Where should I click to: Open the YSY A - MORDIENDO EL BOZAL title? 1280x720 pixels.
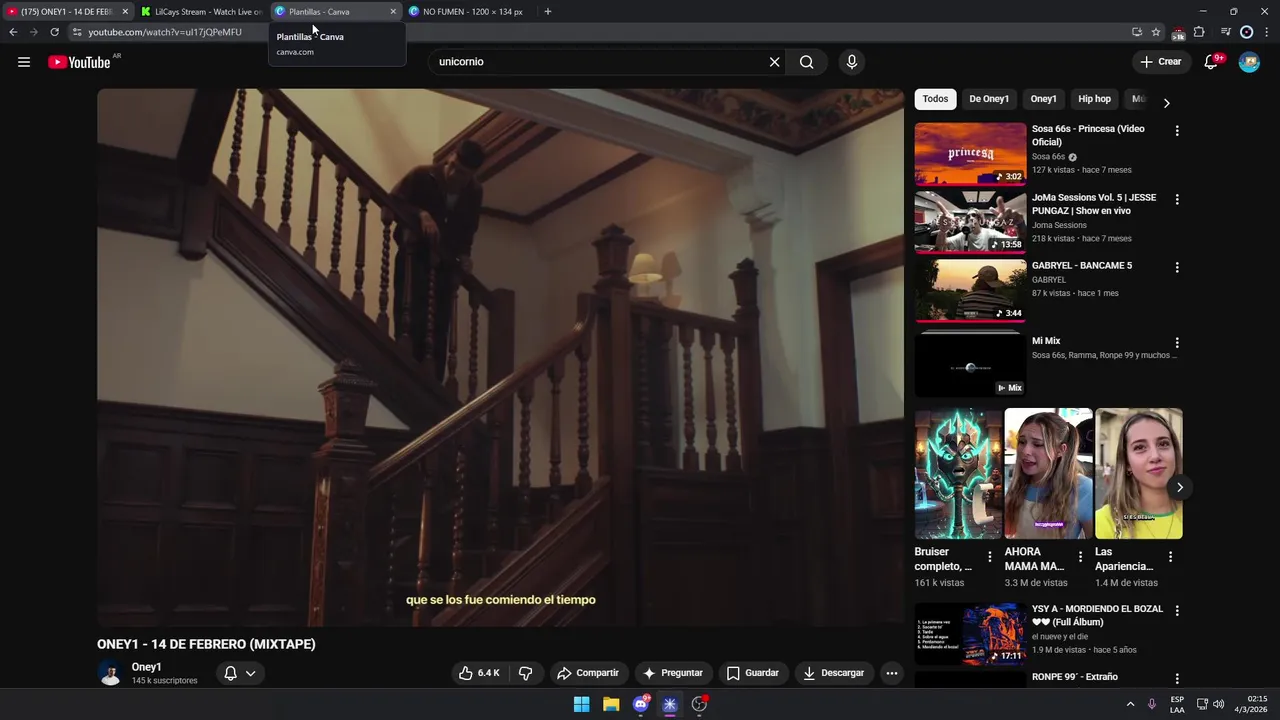1097,616
